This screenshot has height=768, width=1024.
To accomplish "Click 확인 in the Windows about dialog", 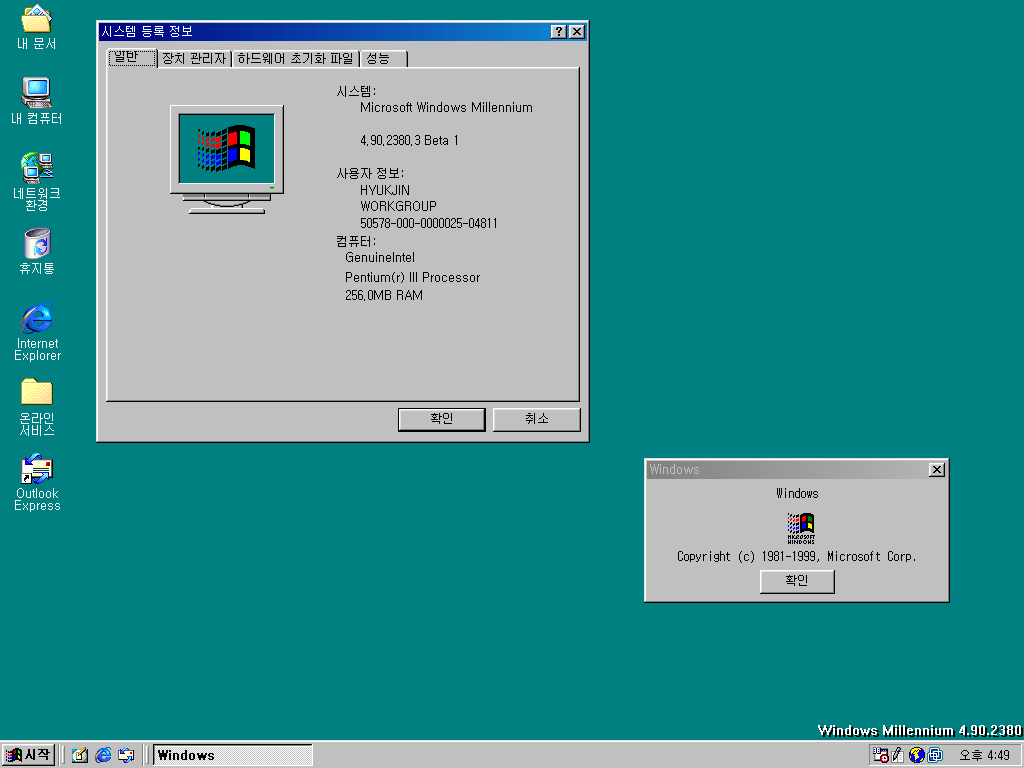I will click(x=797, y=581).
